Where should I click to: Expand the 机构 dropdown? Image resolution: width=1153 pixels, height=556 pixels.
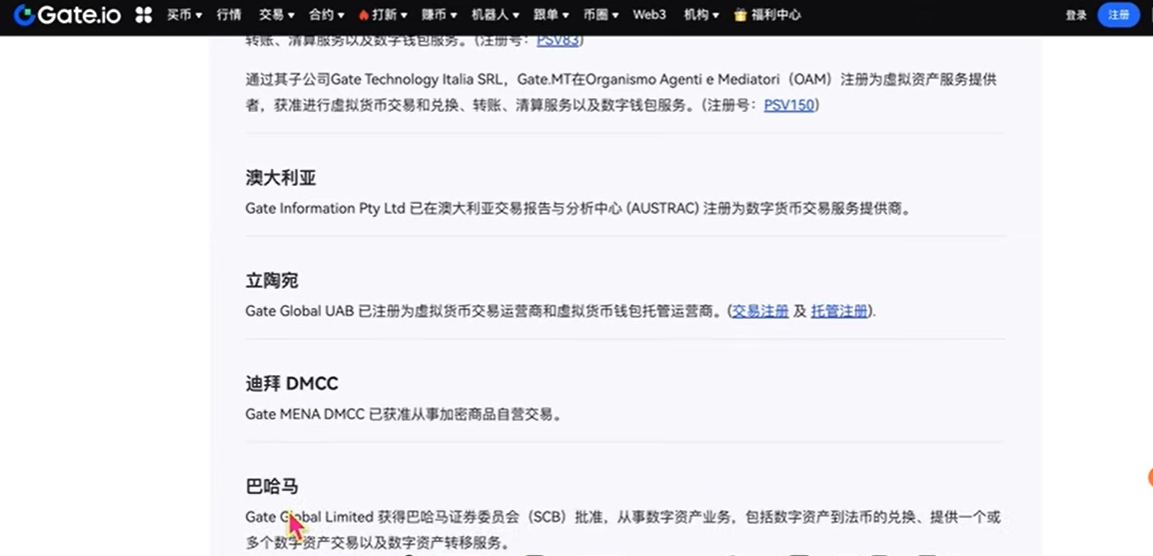[x=702, y=15]
